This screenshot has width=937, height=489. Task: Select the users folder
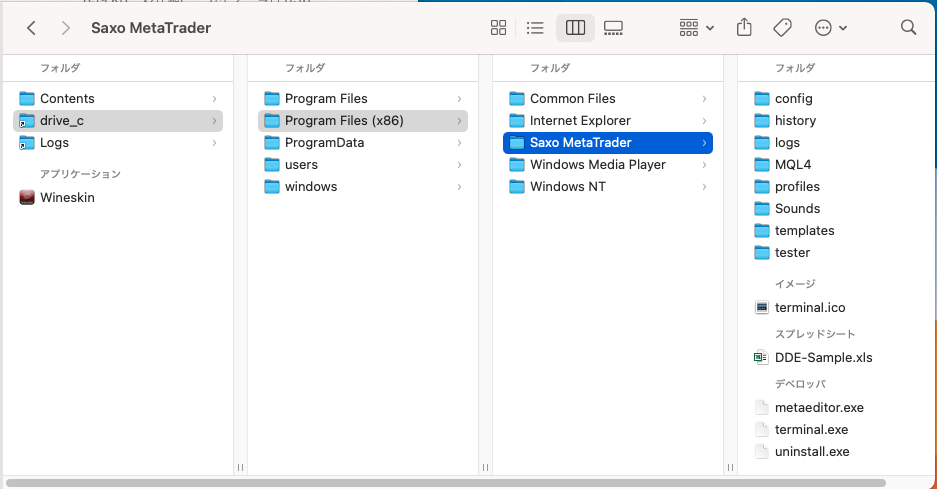coord(363,165)
